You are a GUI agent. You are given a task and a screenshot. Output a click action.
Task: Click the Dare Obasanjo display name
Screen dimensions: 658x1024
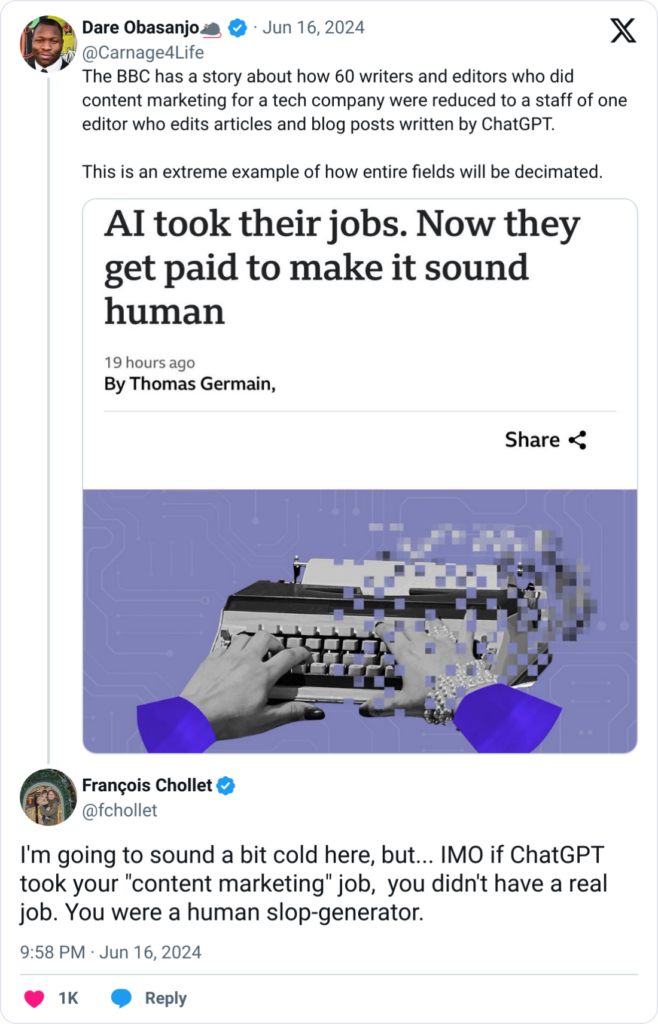(x=140, y=27)
